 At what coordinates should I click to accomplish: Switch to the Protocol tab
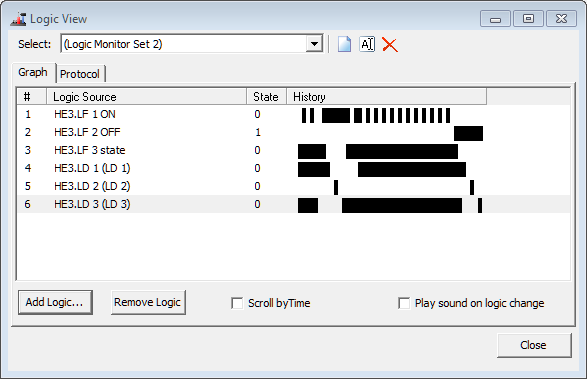click(80, 74)
